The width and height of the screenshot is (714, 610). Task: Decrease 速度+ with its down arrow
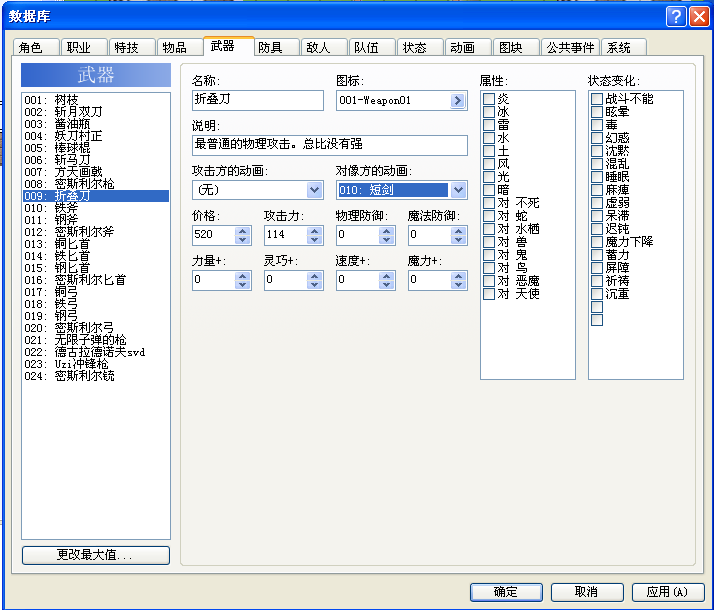pyautogui.click(x=387, y=285)
